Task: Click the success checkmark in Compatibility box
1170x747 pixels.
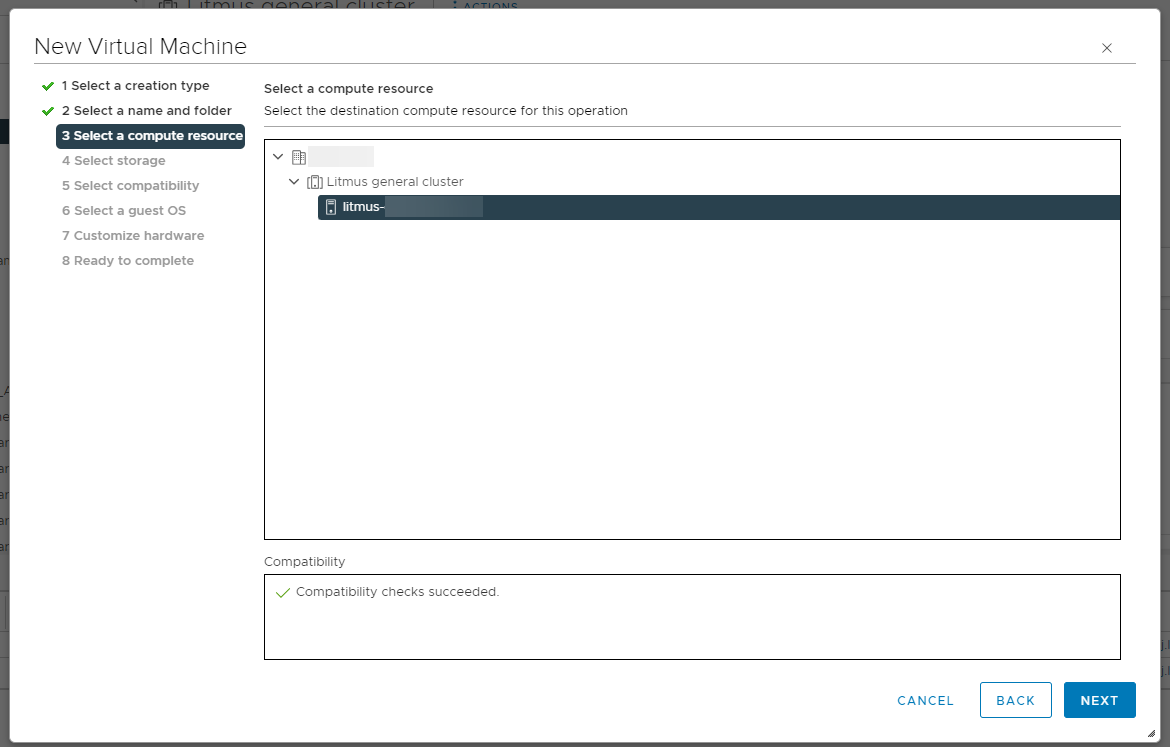Action: pyautogui.click(x=282, y=592)
